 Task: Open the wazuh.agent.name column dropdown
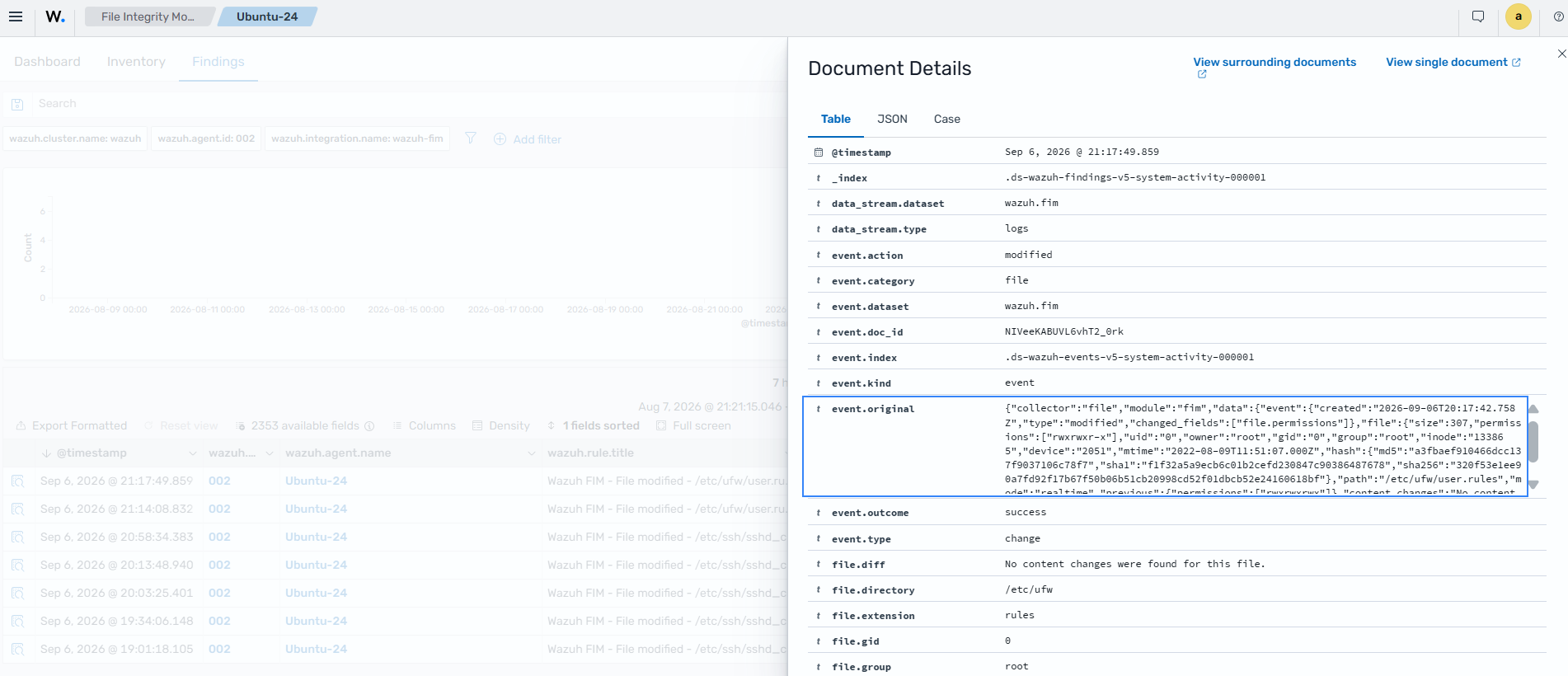(531, 453)
